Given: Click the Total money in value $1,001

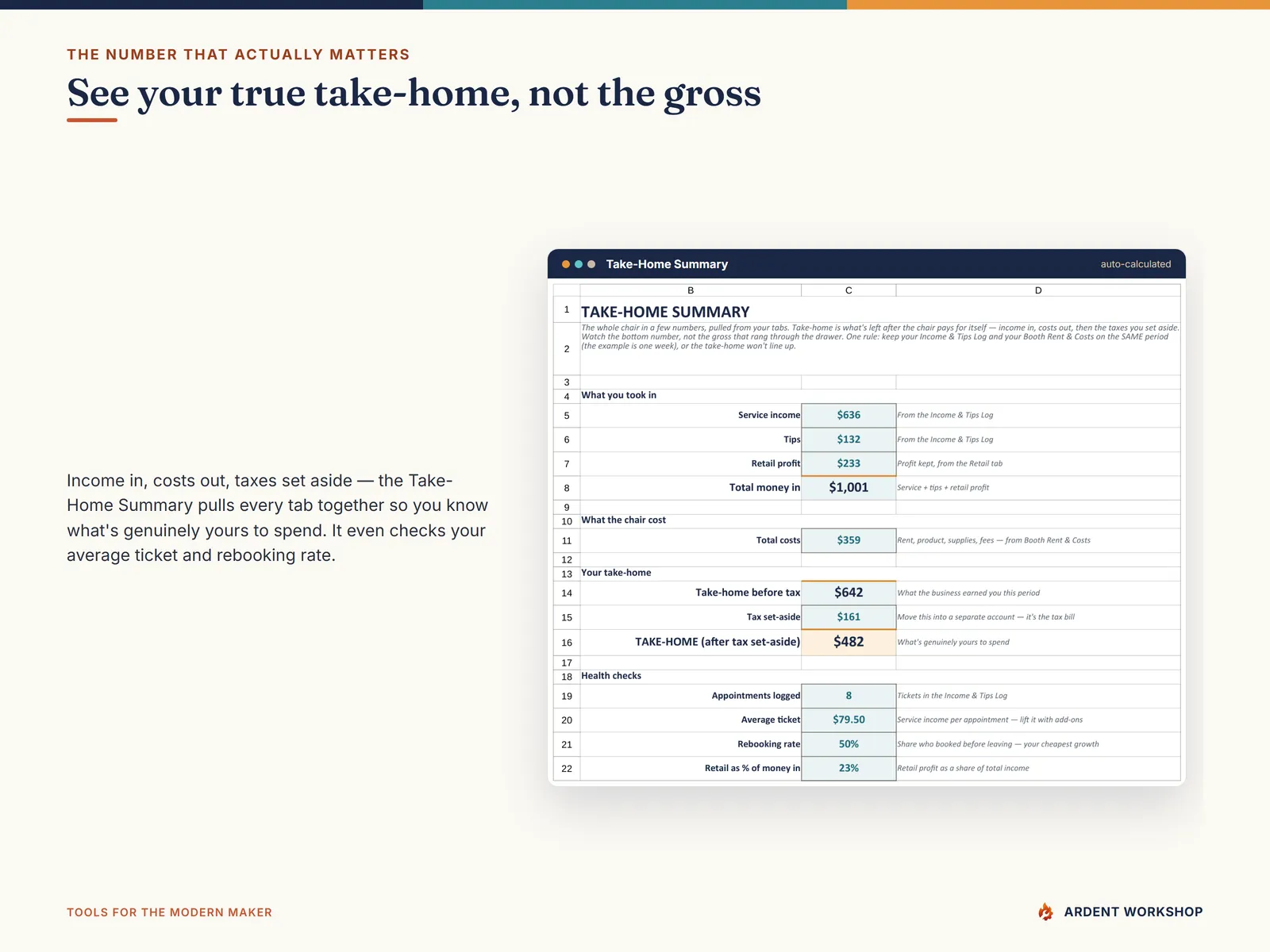Looking at the screenshot, I should [849, 488].
